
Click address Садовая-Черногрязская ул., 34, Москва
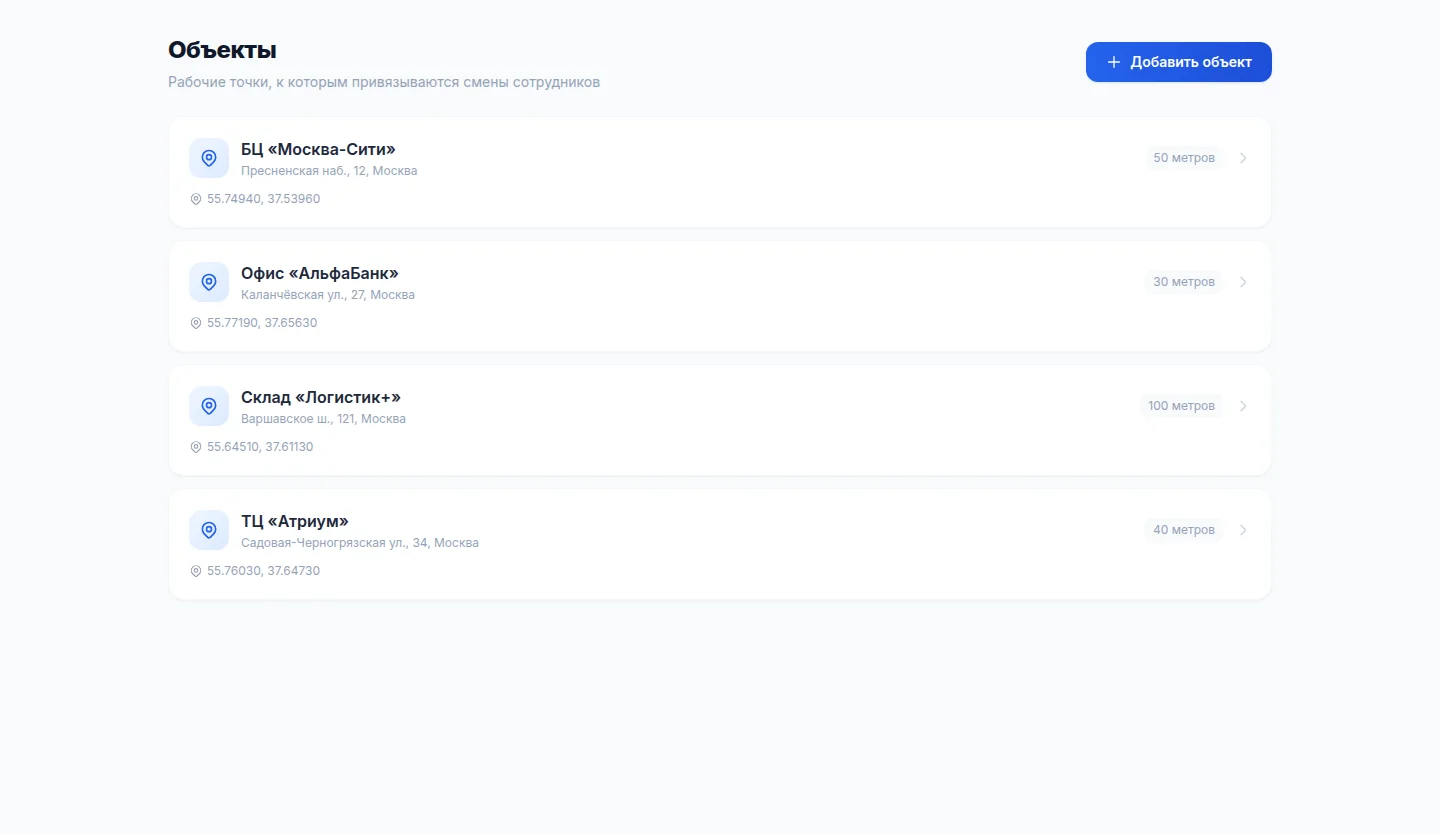tap(360, 543)
